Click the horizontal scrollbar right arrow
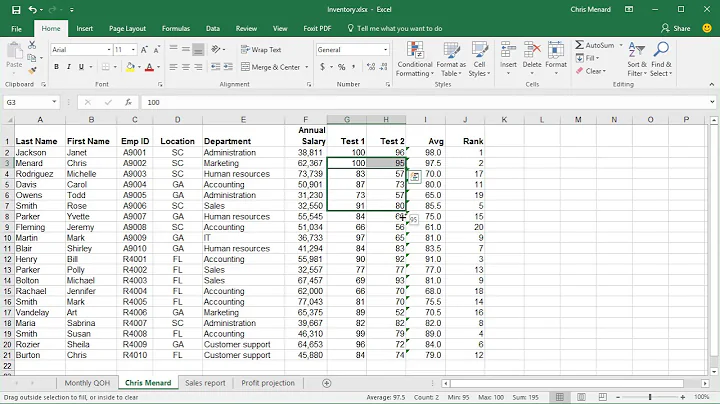 coord(705,383)
